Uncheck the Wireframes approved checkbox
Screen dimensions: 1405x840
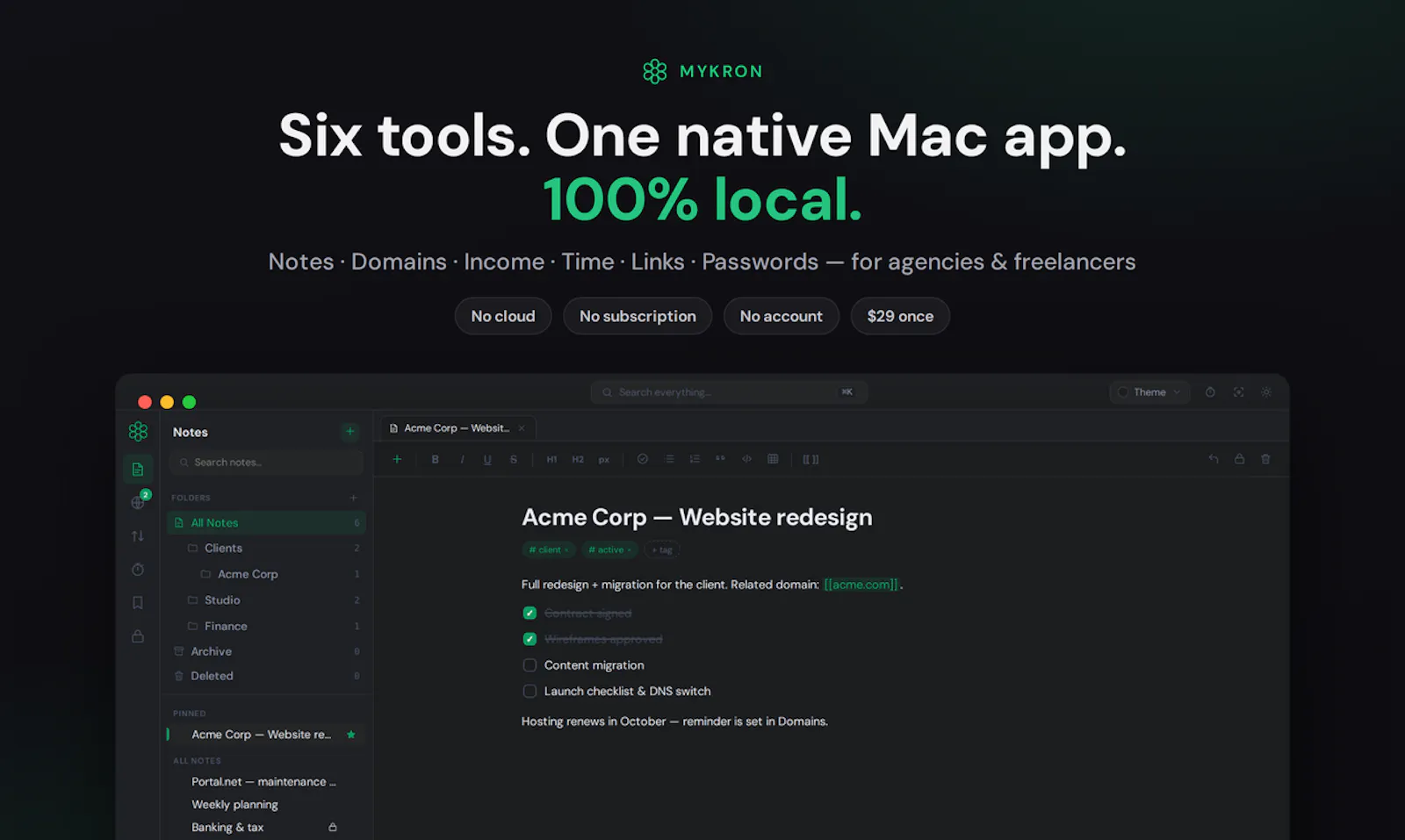click(530, 639)
